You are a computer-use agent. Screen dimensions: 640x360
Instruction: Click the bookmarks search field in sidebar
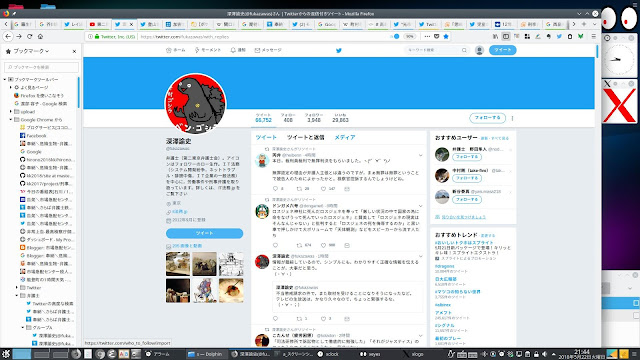click(41, 67)
